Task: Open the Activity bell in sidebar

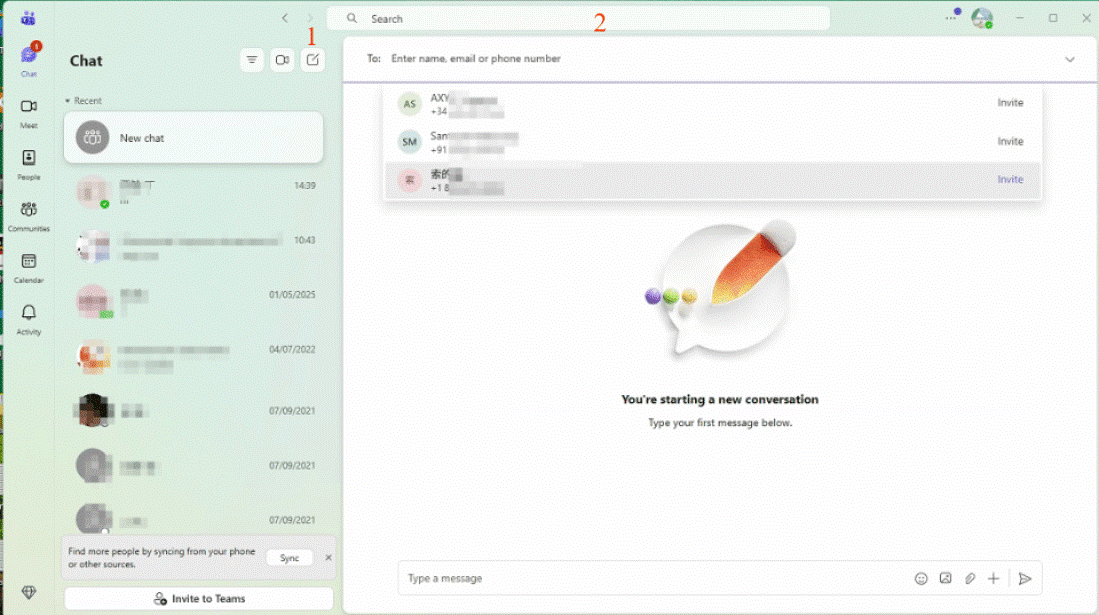Action: tap(29, 318)
